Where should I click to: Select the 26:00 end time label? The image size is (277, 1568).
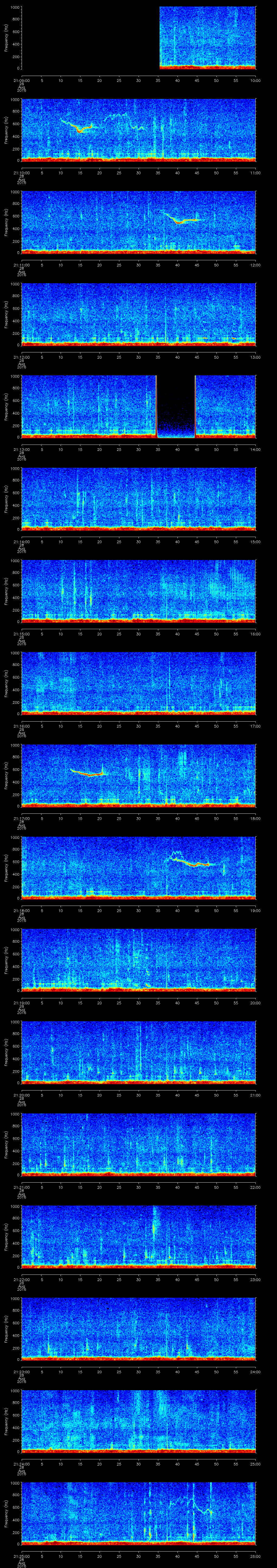pyautogui.click(x=256, y=1556)
